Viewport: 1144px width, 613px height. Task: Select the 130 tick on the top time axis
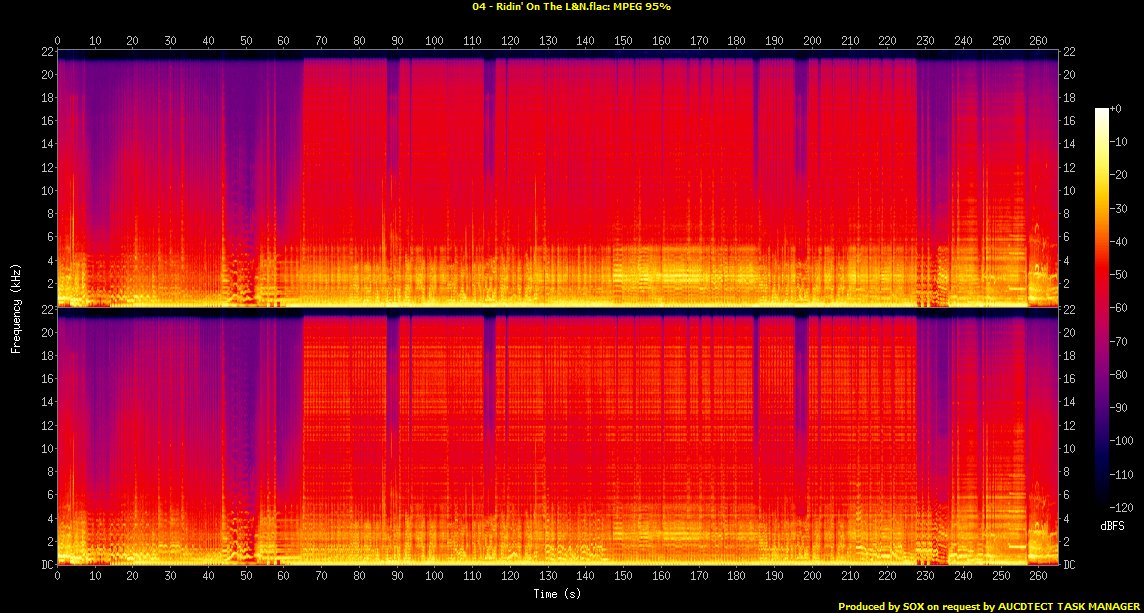coord(548,42)
